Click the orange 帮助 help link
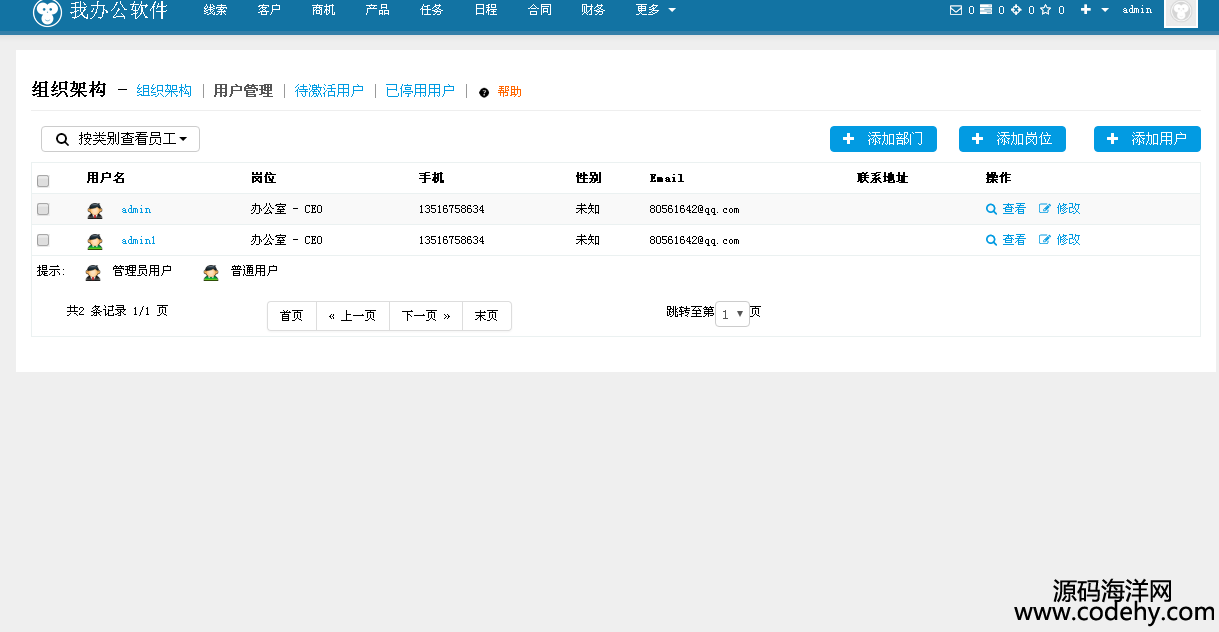This screenshot has width=1219, height=632. (x=509, y=92)
